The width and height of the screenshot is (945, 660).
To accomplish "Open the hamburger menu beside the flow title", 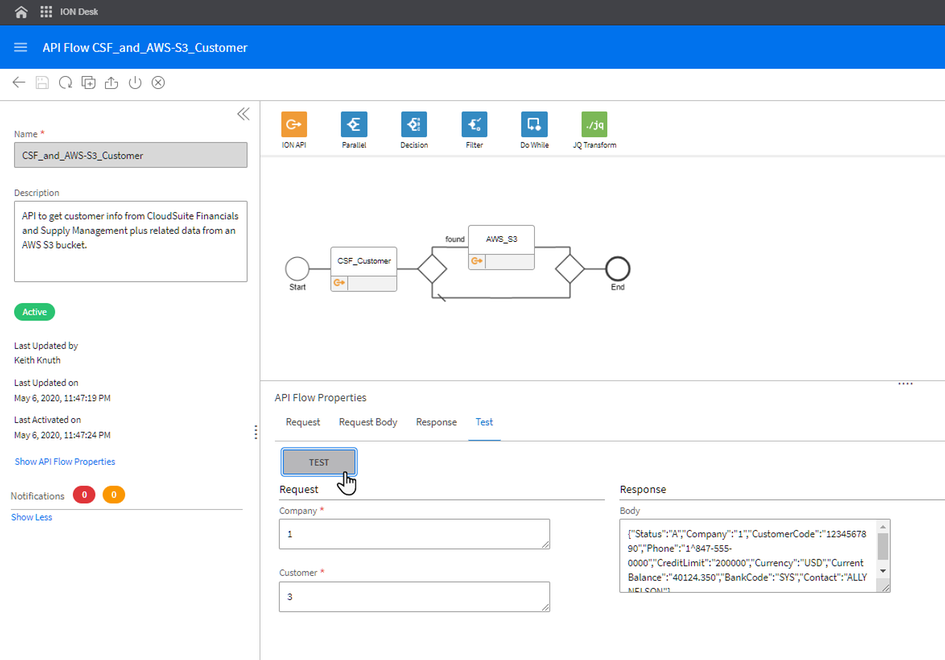I will 20,46.
